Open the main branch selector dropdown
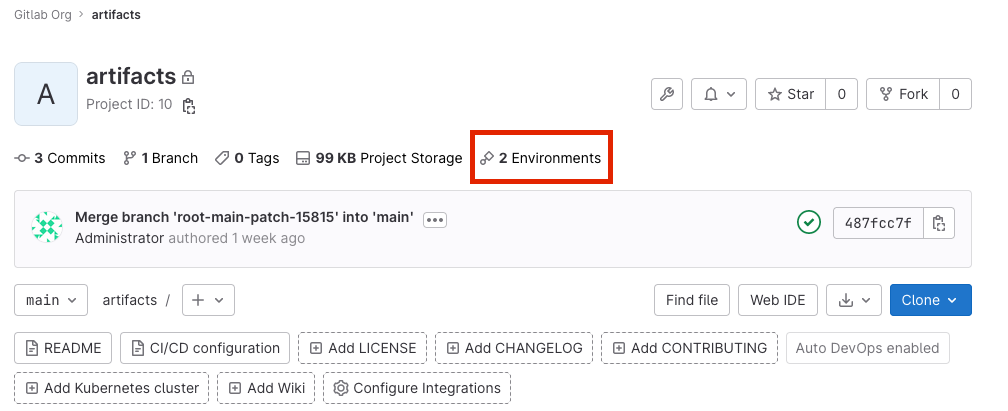Viewport: 1008px width, 411px height. 51,300
